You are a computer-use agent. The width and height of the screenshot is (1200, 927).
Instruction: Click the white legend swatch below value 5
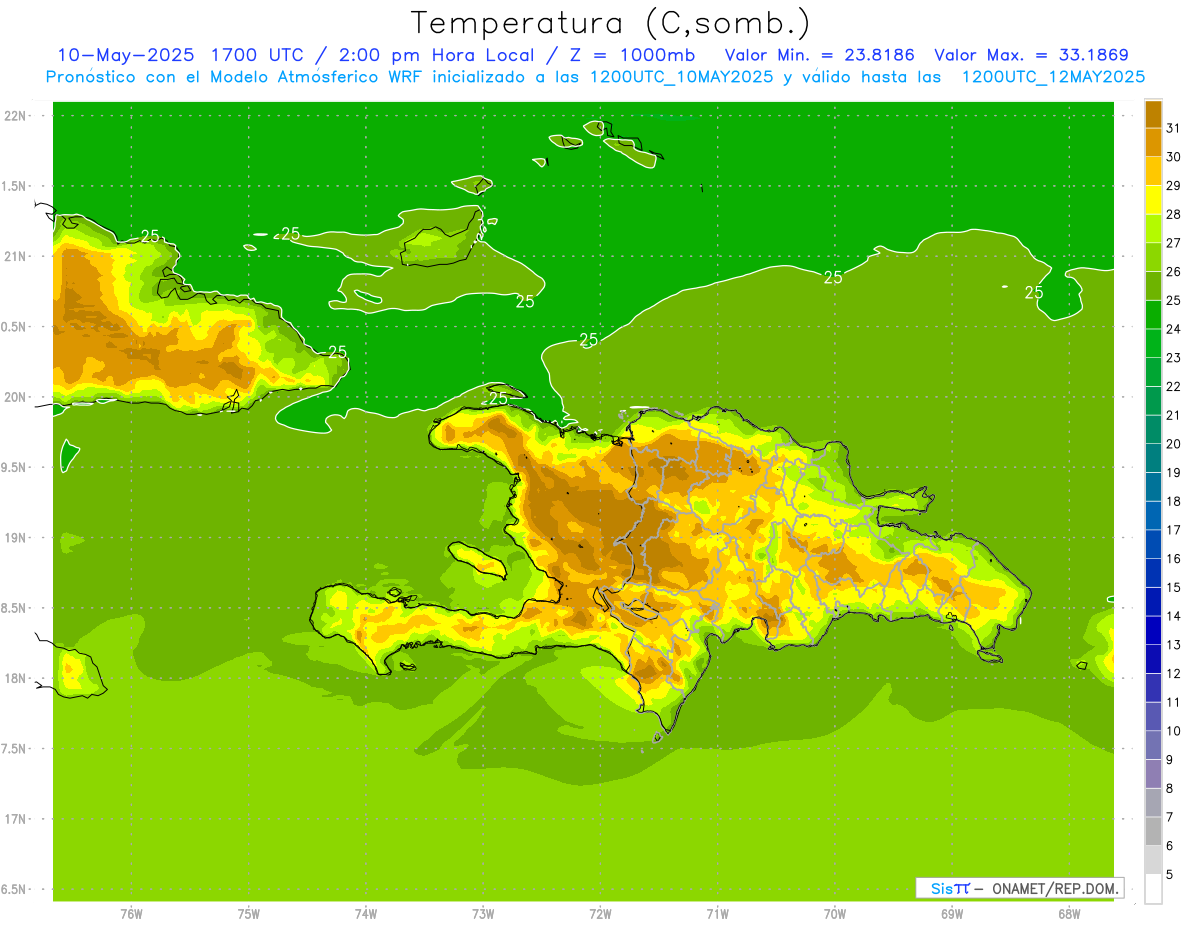point(1153,889)
